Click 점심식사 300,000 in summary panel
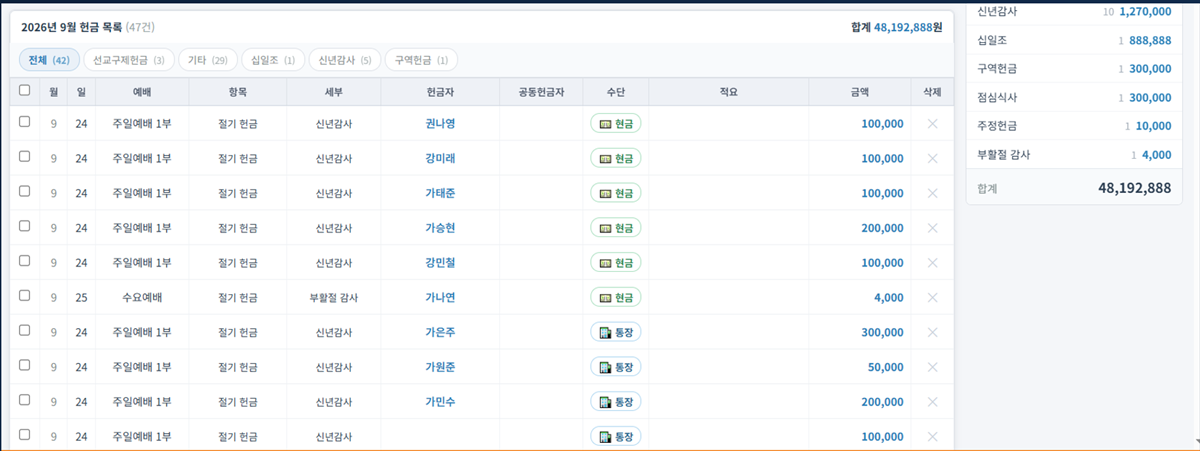The image size is (1200, 451). click(x=1074, y=98)
